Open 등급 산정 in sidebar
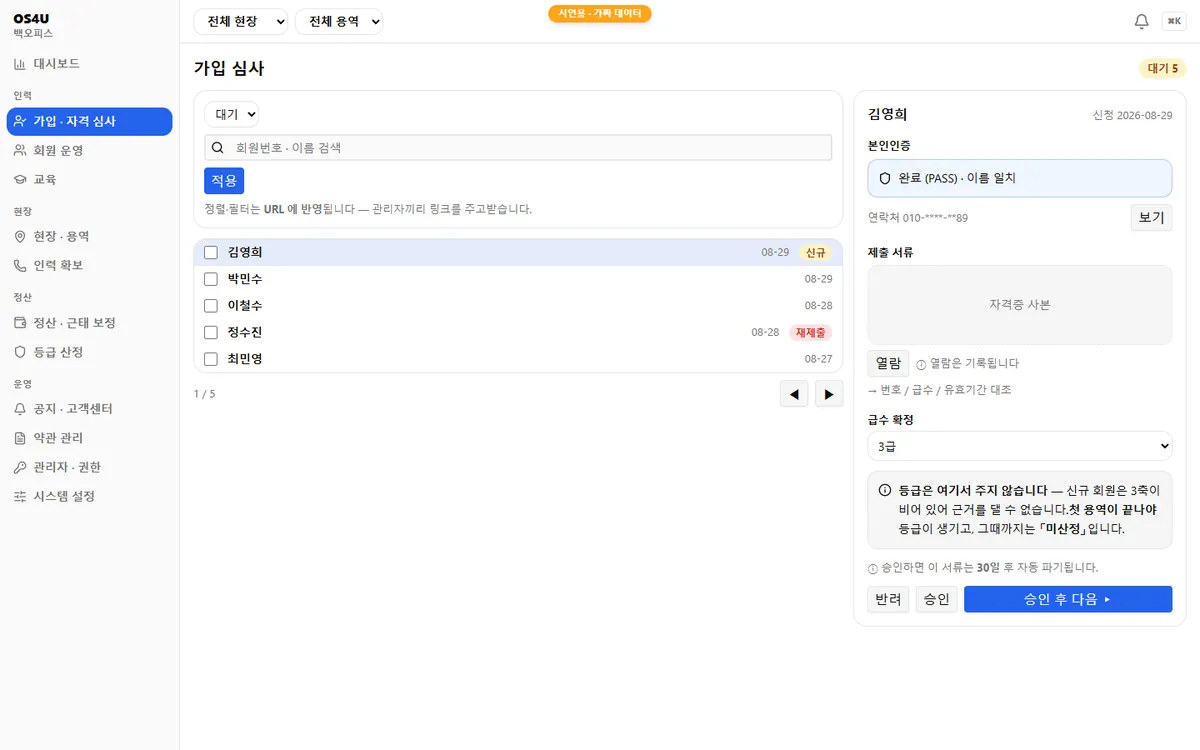Image resolution: width=1200 pixels, height=750 pixels. click(x=89, y=352)
